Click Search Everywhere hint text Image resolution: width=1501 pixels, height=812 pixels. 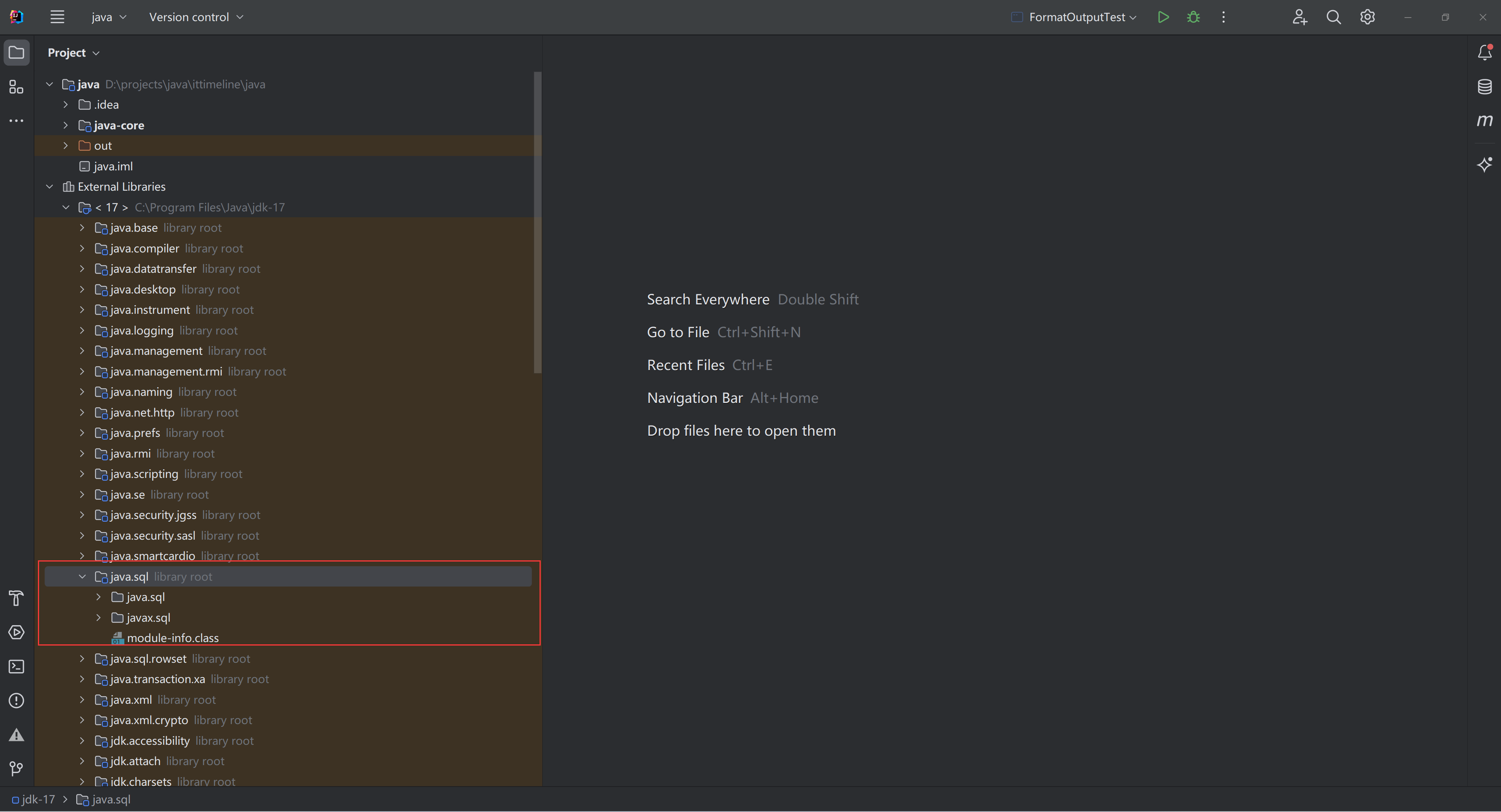pyautogui.click(x=708, y=299)
